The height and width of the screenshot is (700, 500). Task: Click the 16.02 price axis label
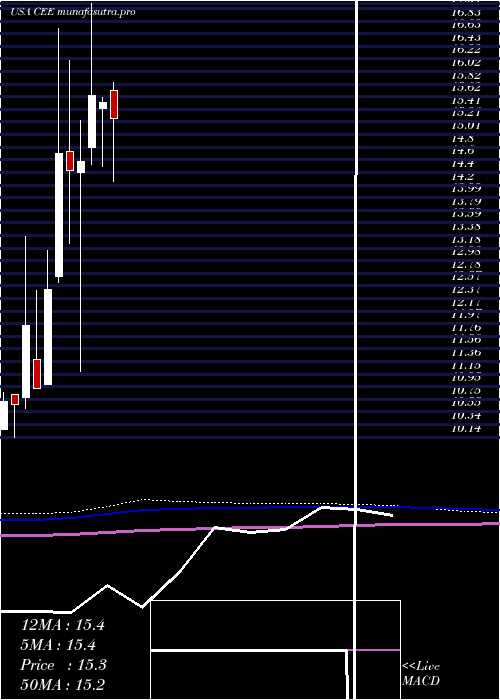[x=466, y=62]
